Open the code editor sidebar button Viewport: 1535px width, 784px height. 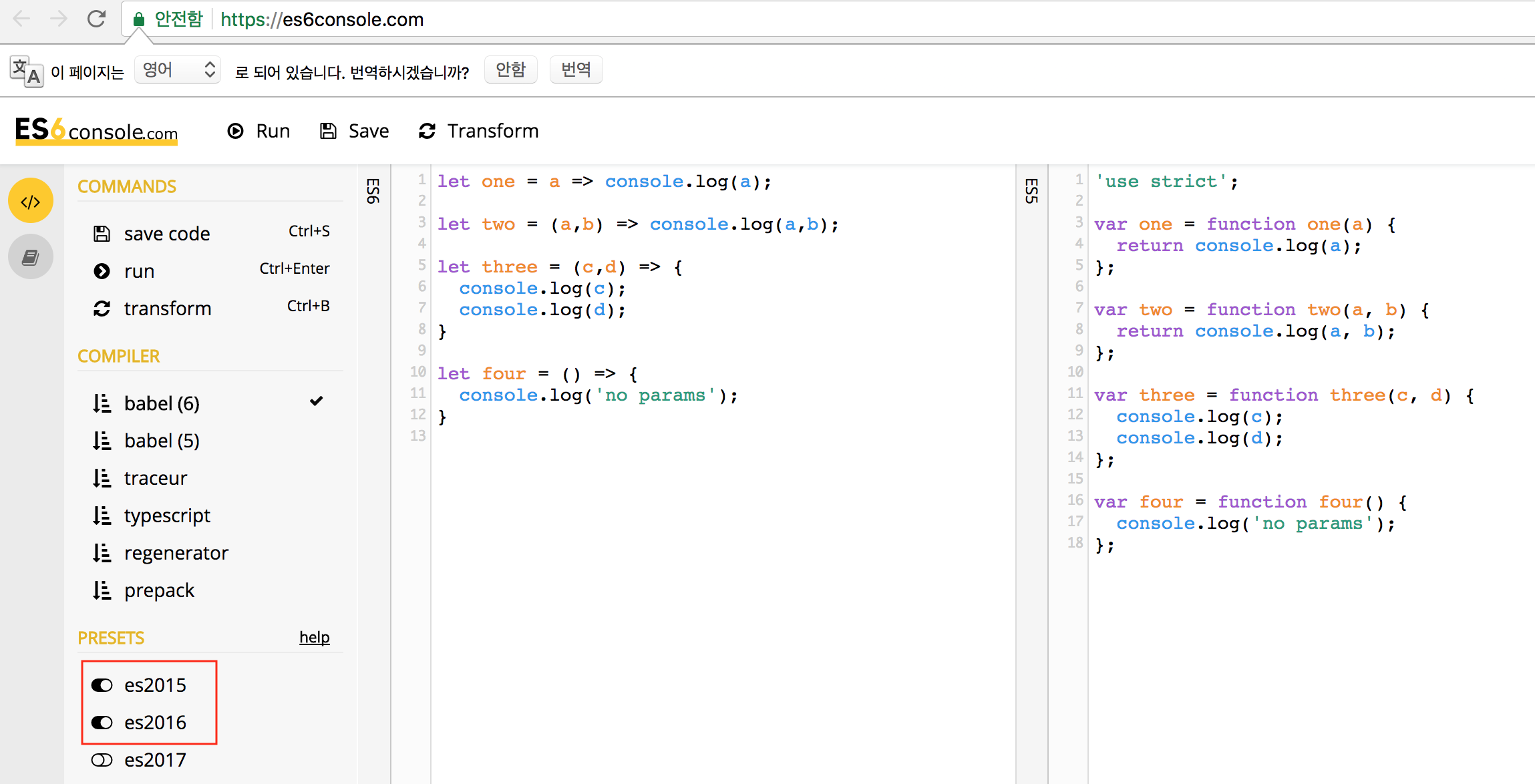click(x=31, y=201)
